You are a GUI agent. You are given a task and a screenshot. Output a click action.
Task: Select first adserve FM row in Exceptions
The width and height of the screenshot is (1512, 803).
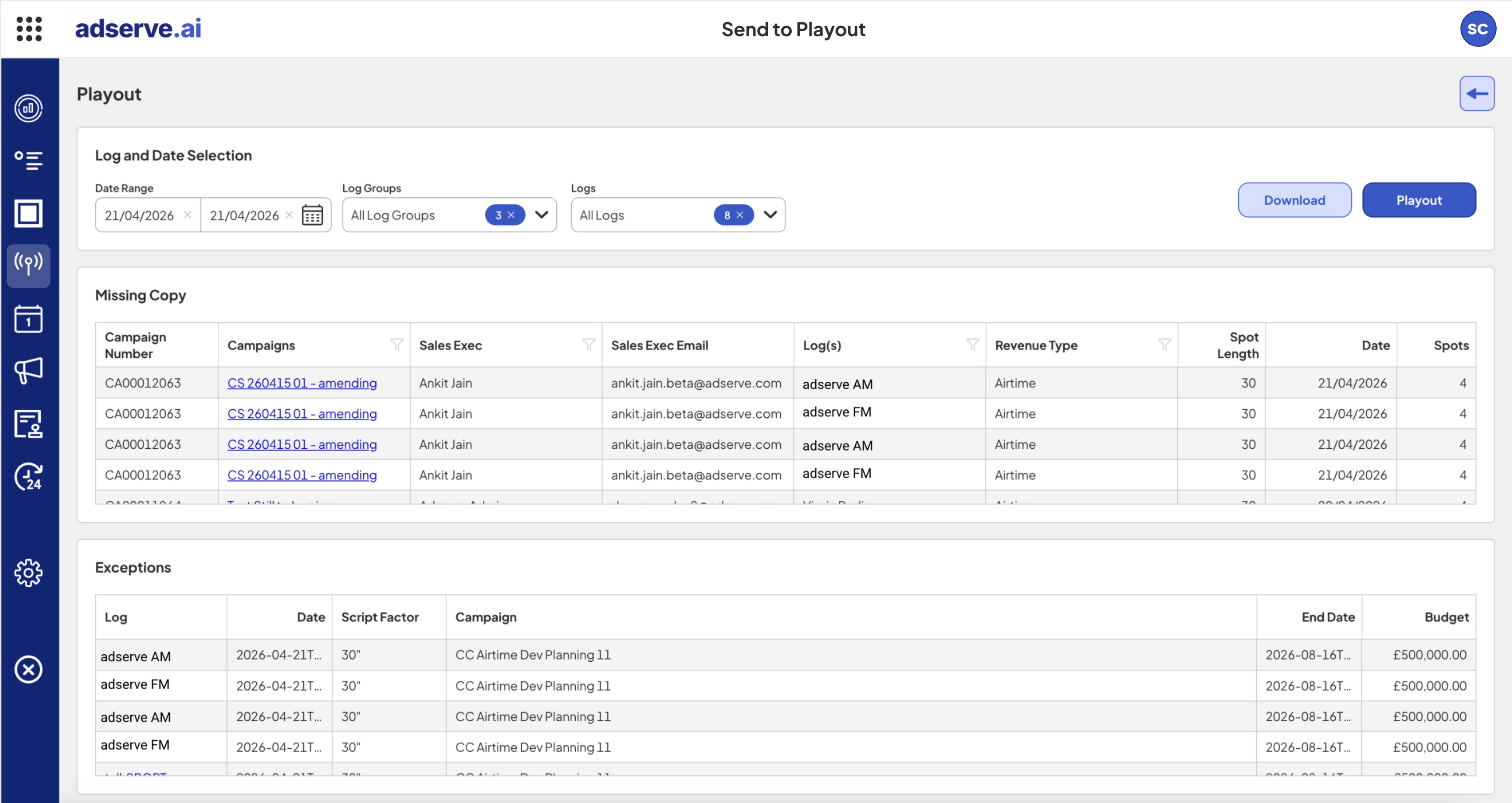pos(785,686)
